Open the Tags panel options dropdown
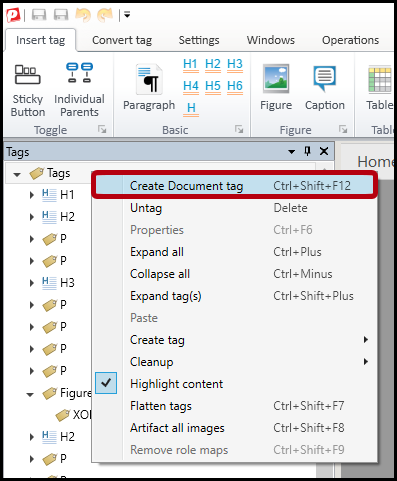397x481 pixels. (x=291, y=152)
